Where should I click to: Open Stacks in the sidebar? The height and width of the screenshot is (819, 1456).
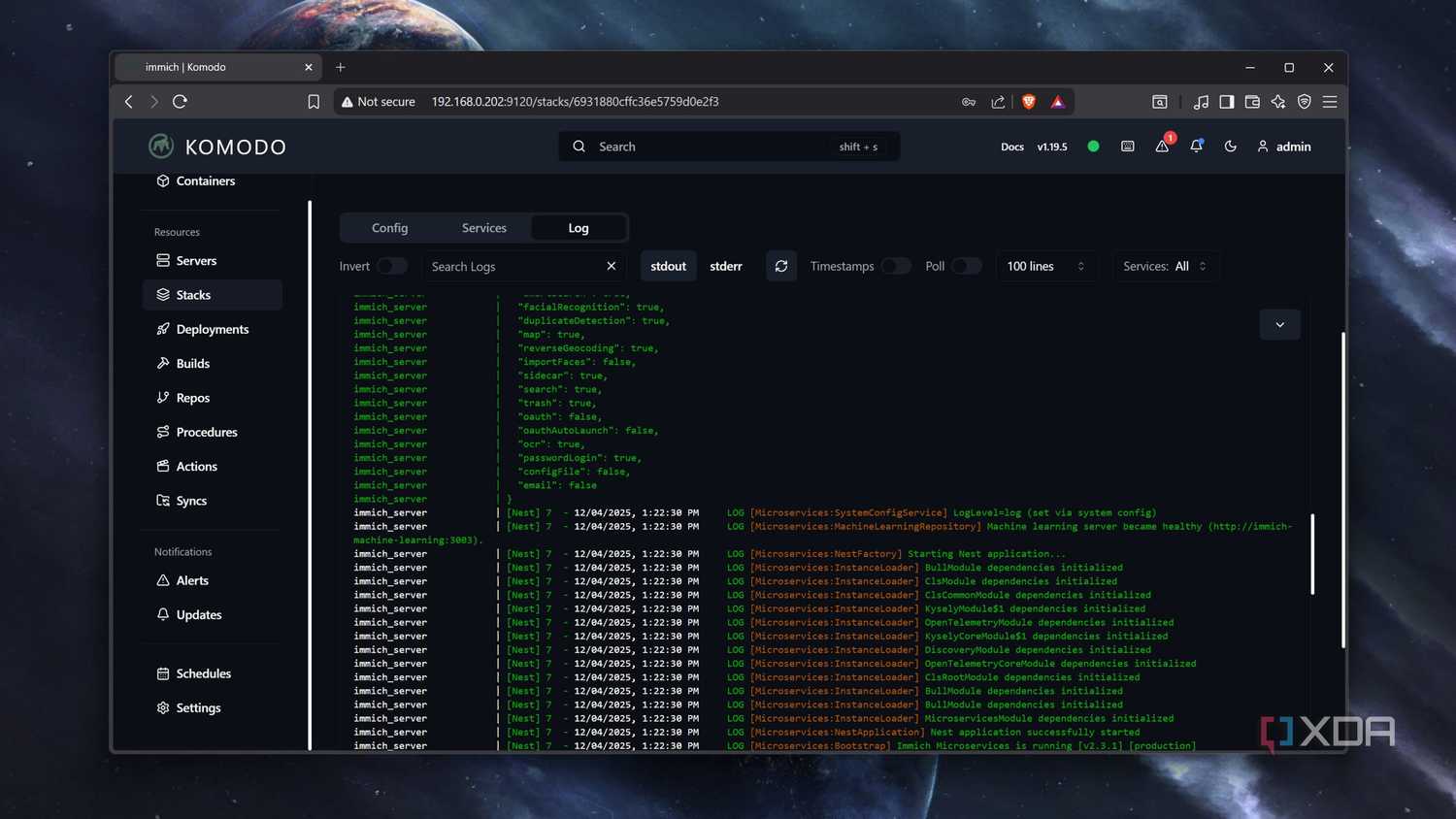coord(213,295)
